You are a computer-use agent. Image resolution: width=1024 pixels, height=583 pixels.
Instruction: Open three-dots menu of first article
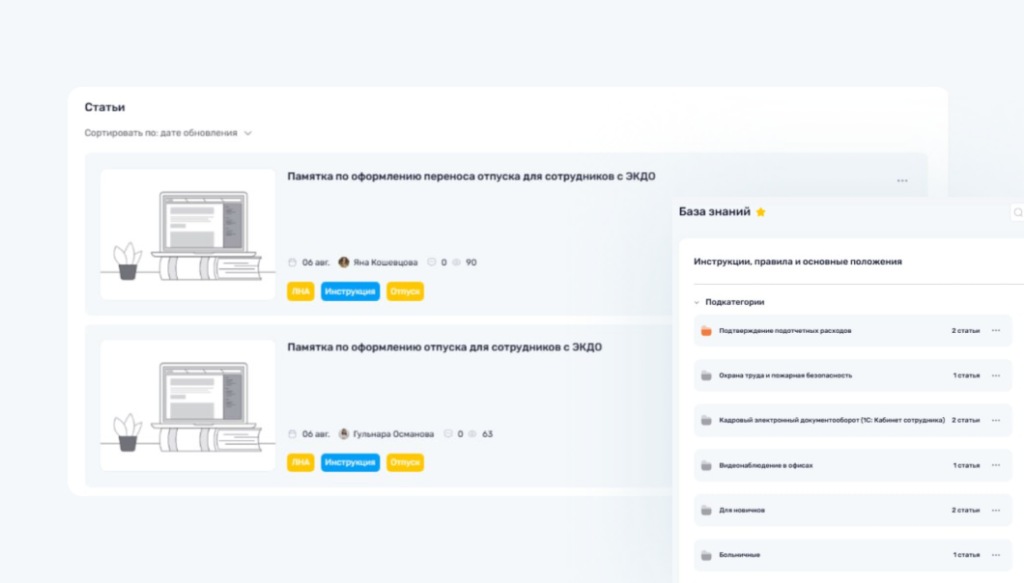[x=902, y=181]
